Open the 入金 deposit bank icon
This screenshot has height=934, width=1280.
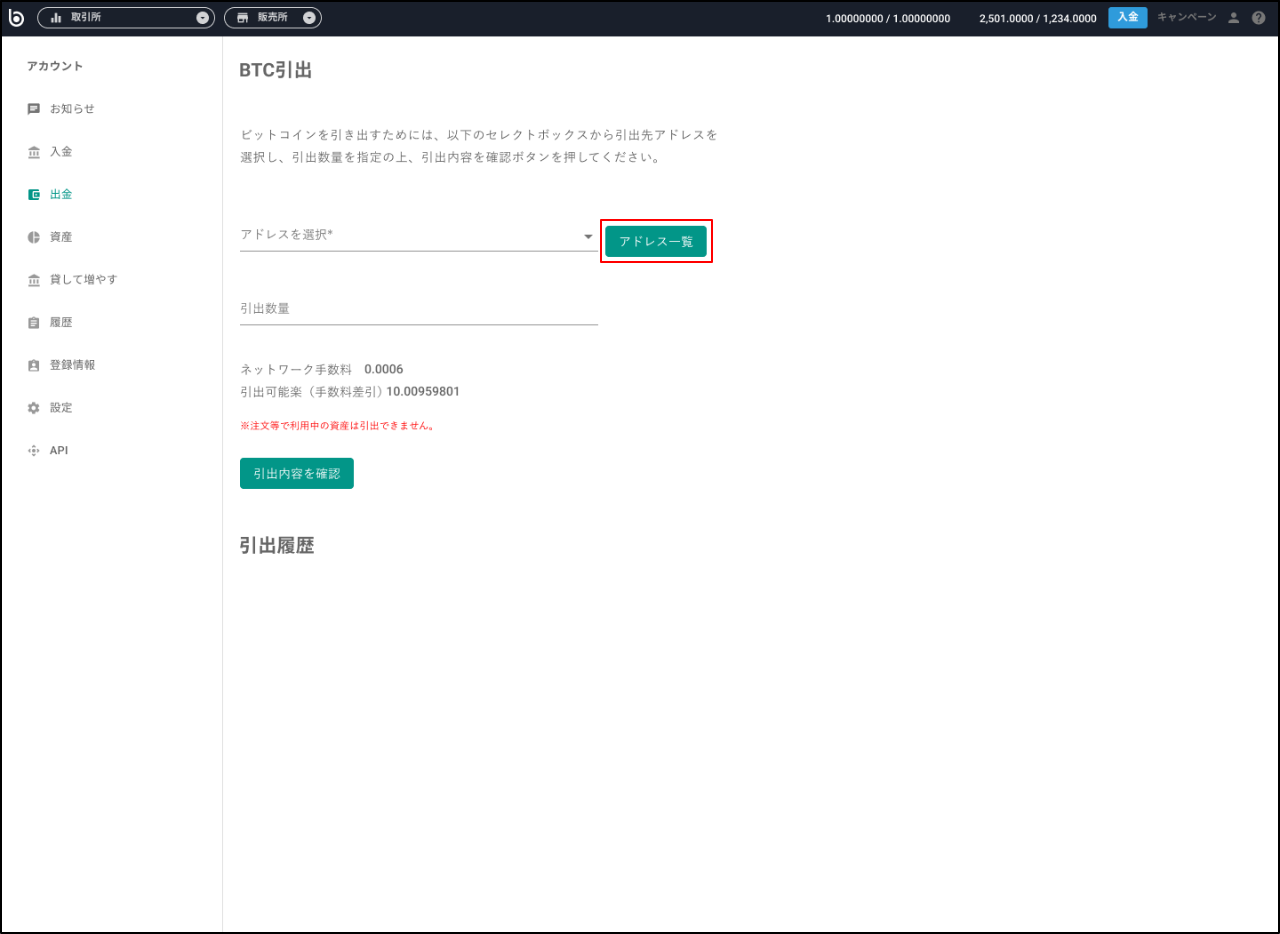[x=33, y=151]
